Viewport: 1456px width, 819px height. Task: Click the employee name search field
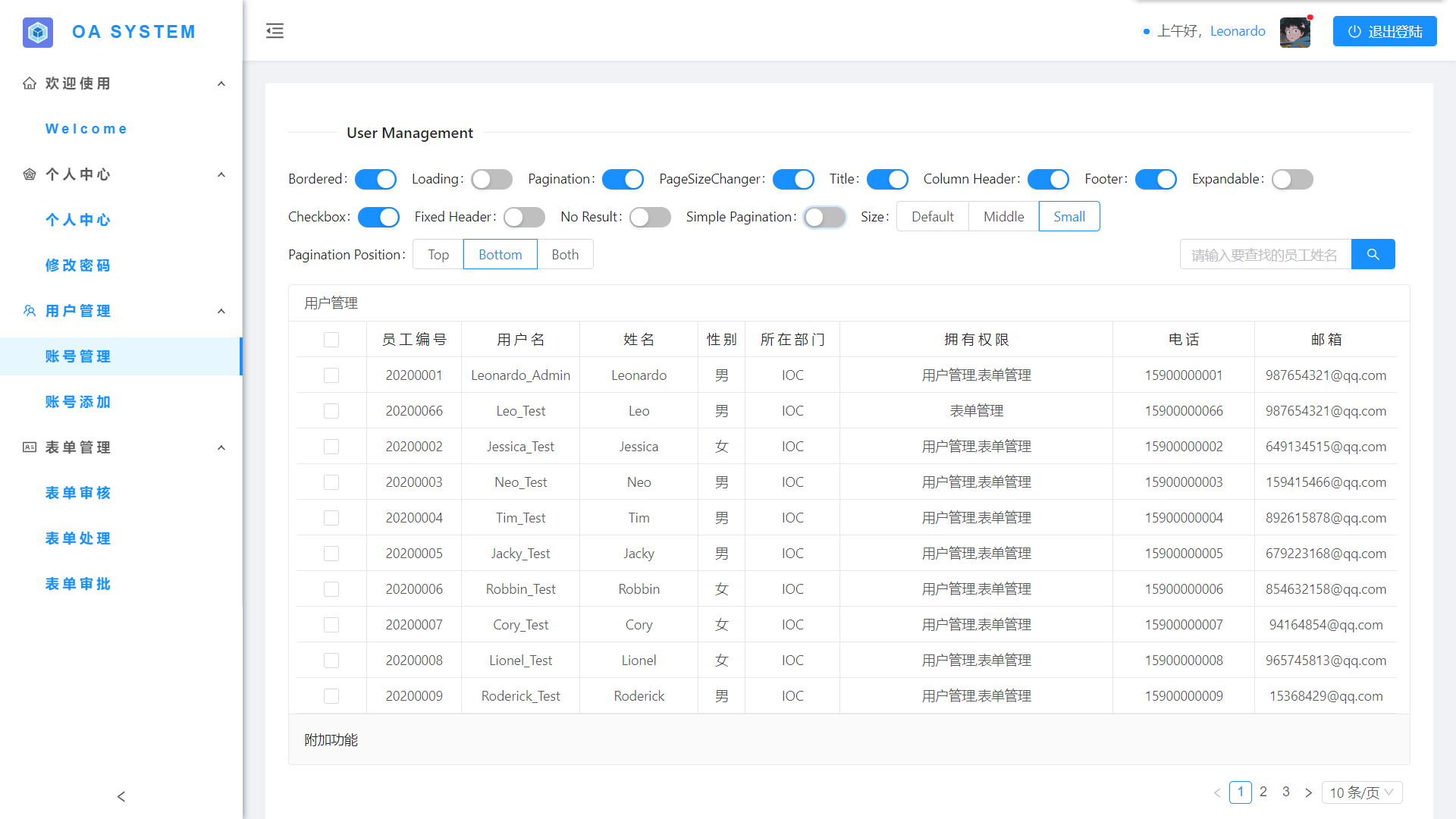[1265, 255]
